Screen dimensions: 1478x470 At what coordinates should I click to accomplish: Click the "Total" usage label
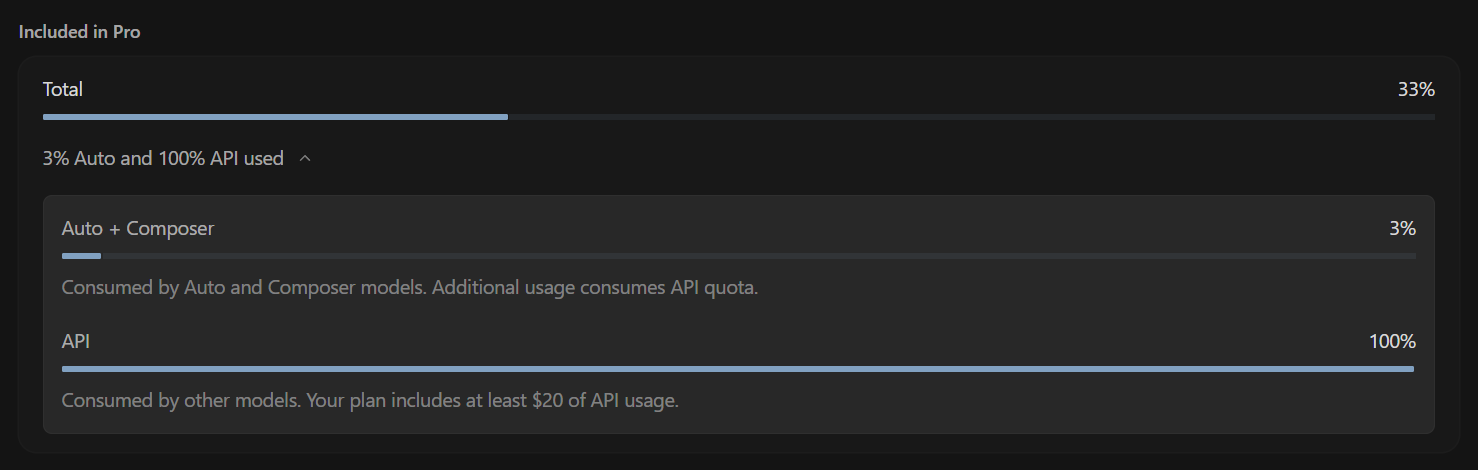[63, 89]
